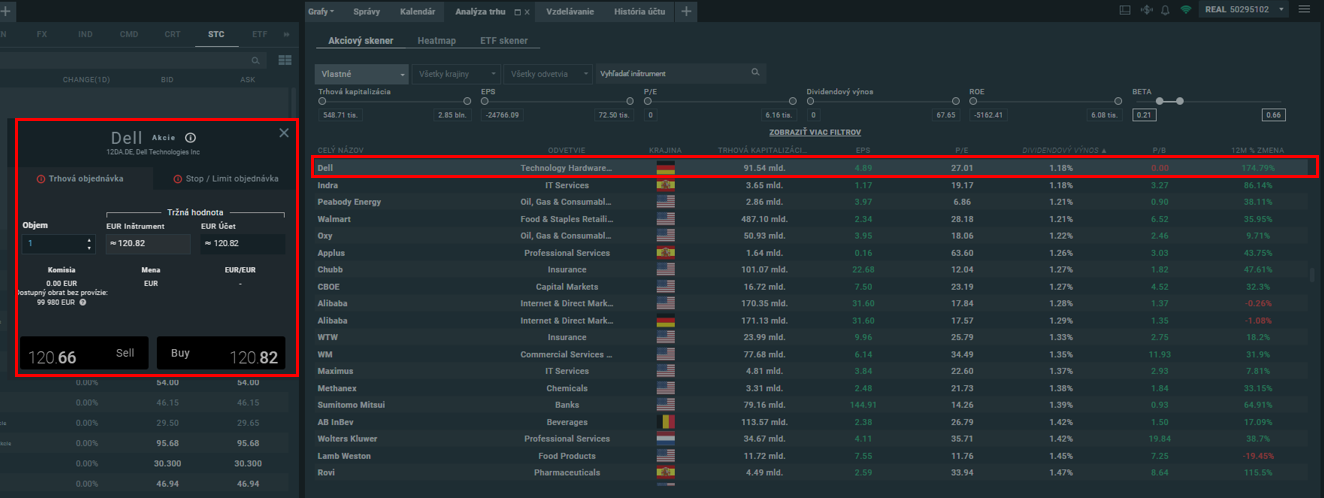Click the ZOBRAZIŤ VIAC FILTROV link

click(814, 132)
